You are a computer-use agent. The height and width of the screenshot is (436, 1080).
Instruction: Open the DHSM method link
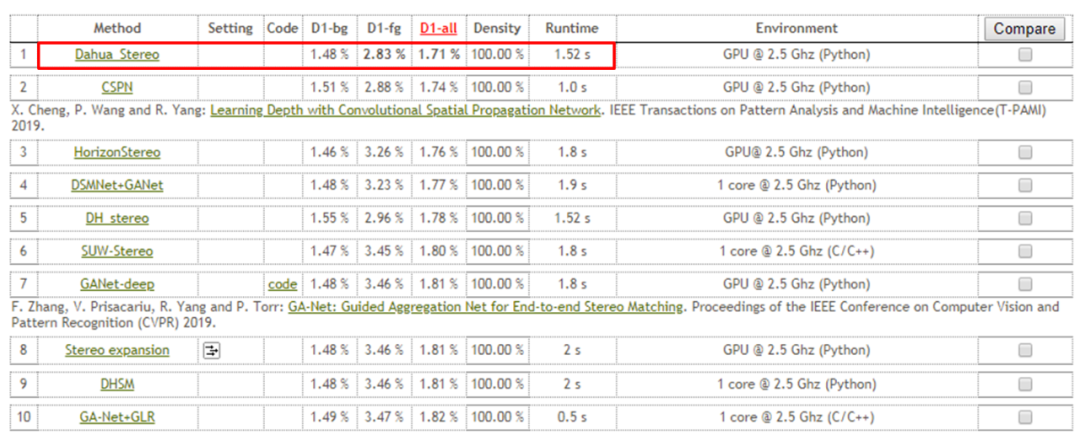pyautogui.click(x=117, y=384)
